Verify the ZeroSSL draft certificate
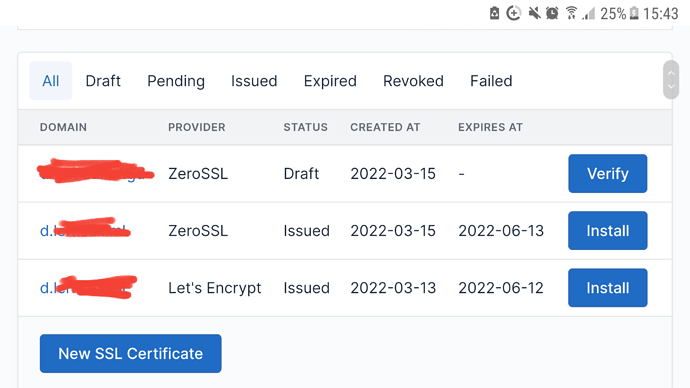 608,173
